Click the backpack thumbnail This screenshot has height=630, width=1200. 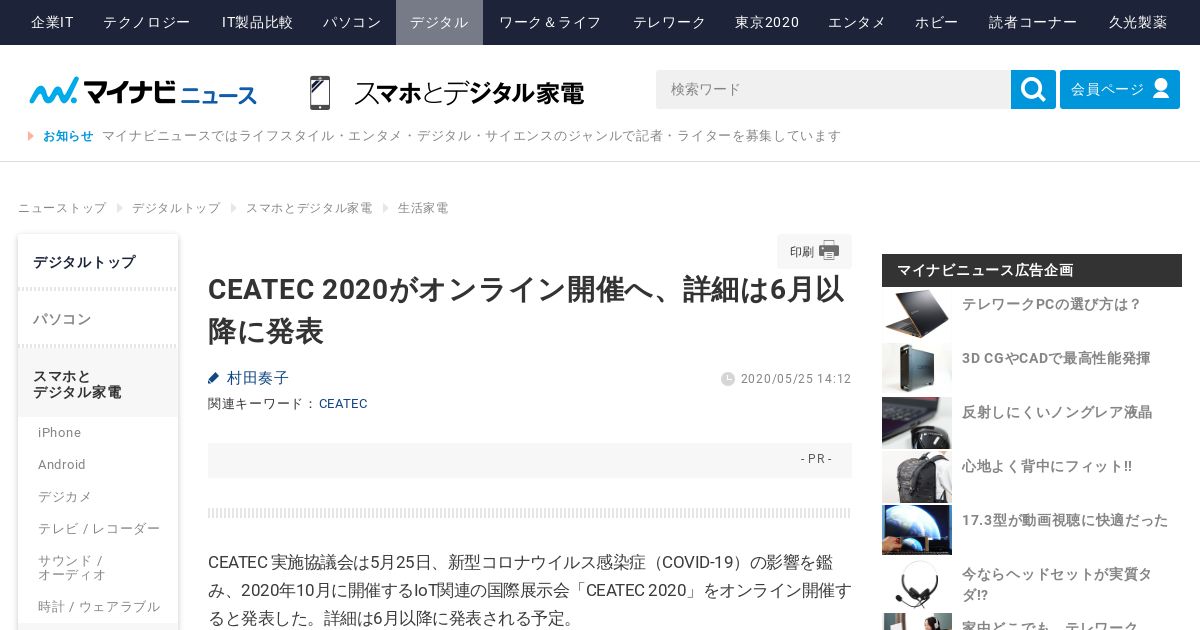[x=917, y=476]
